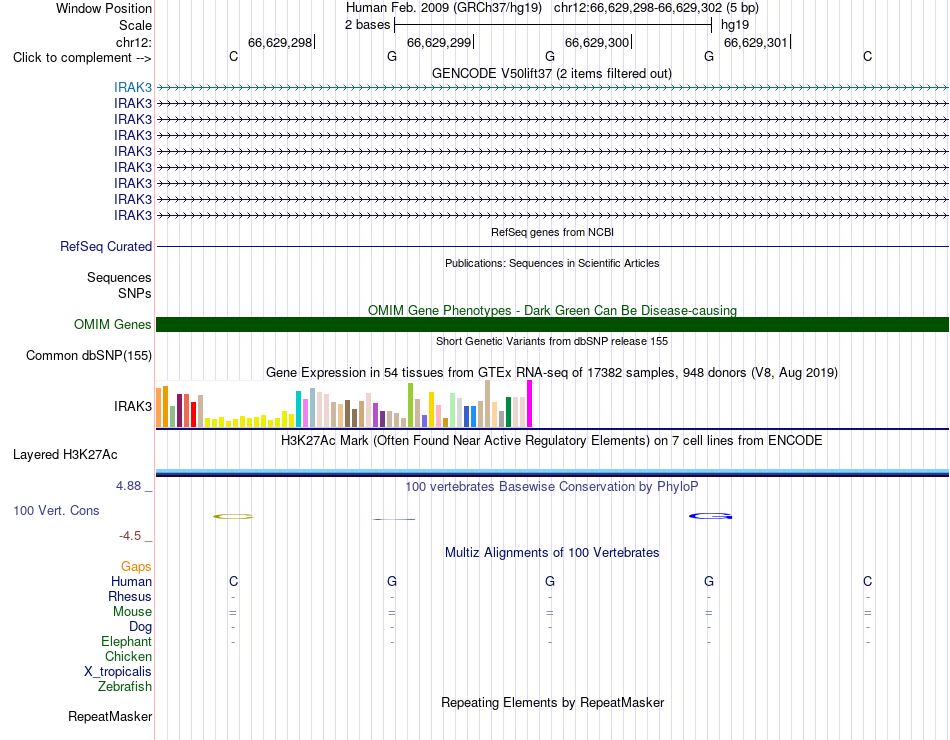Click the RefSeq Curated intron line
This screenshot has height=740, width=950.
click(553, 247)
